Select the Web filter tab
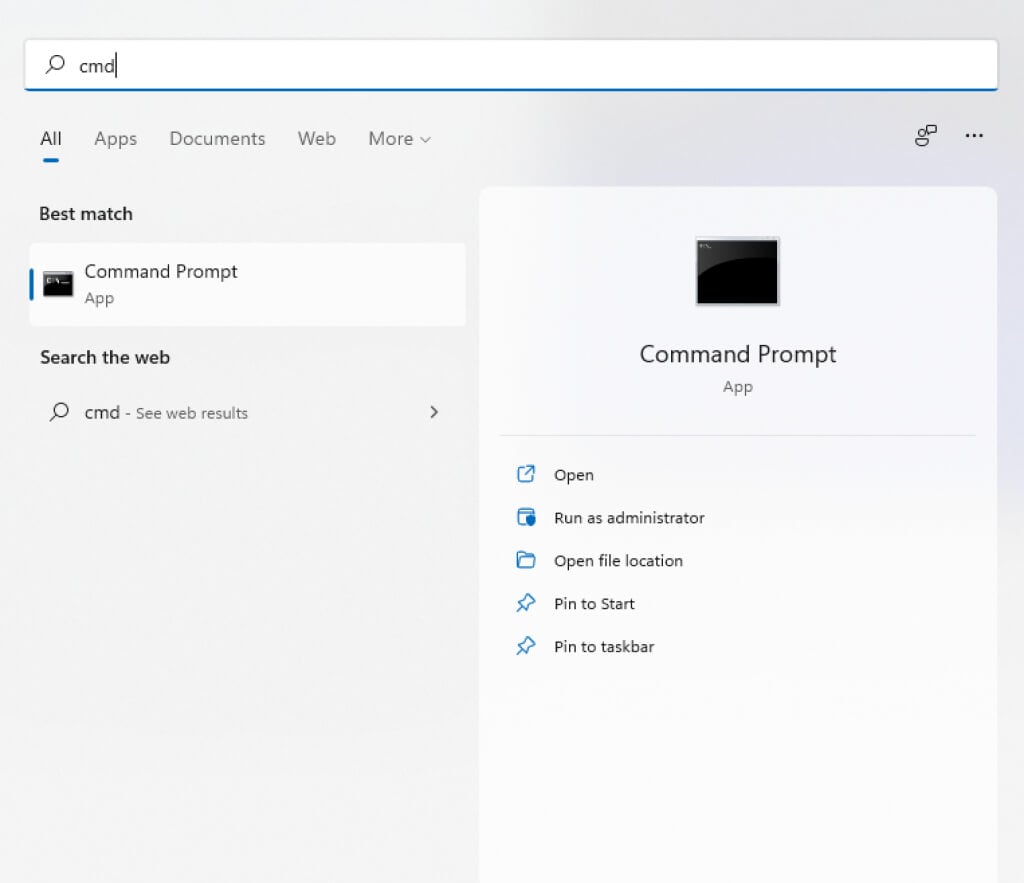The width and height of the screenshot is (1024, 883). click(x=316, y=139)
